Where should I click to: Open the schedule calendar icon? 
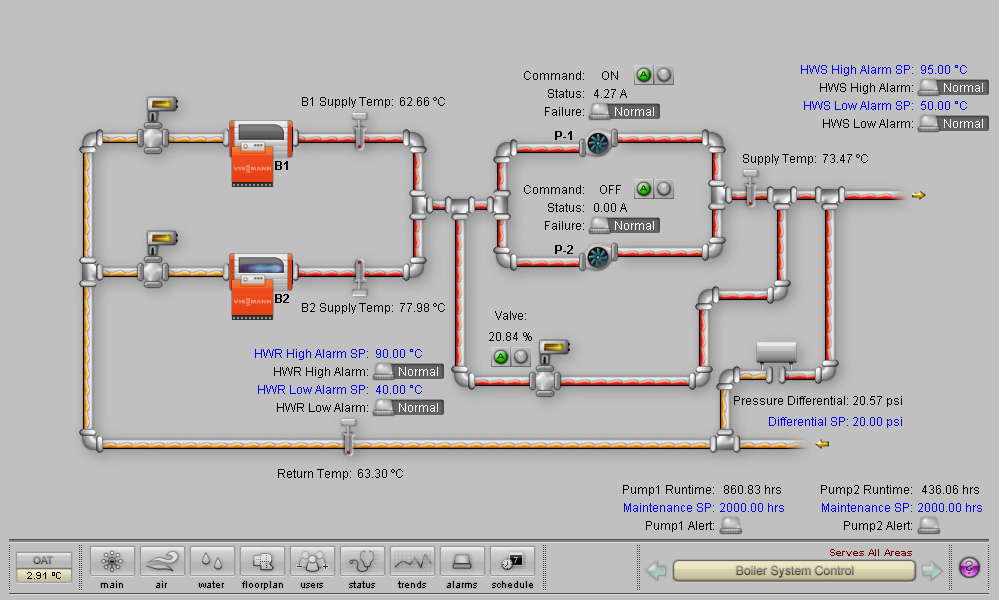pos(512,560)
